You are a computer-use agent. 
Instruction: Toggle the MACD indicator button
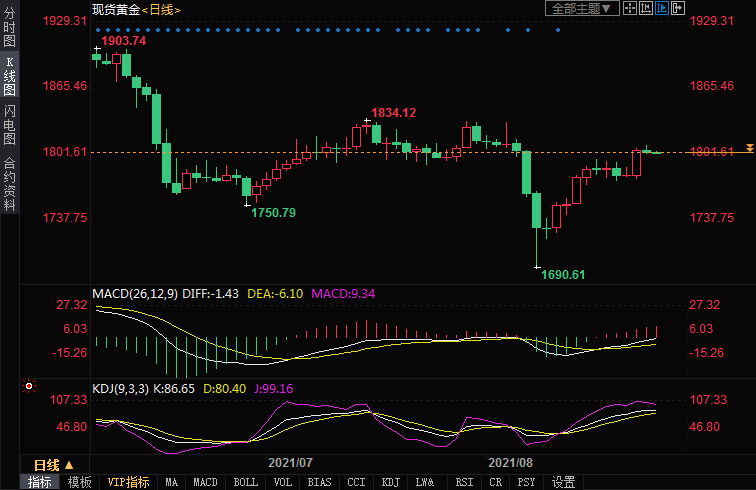click(x=205, y=482)
